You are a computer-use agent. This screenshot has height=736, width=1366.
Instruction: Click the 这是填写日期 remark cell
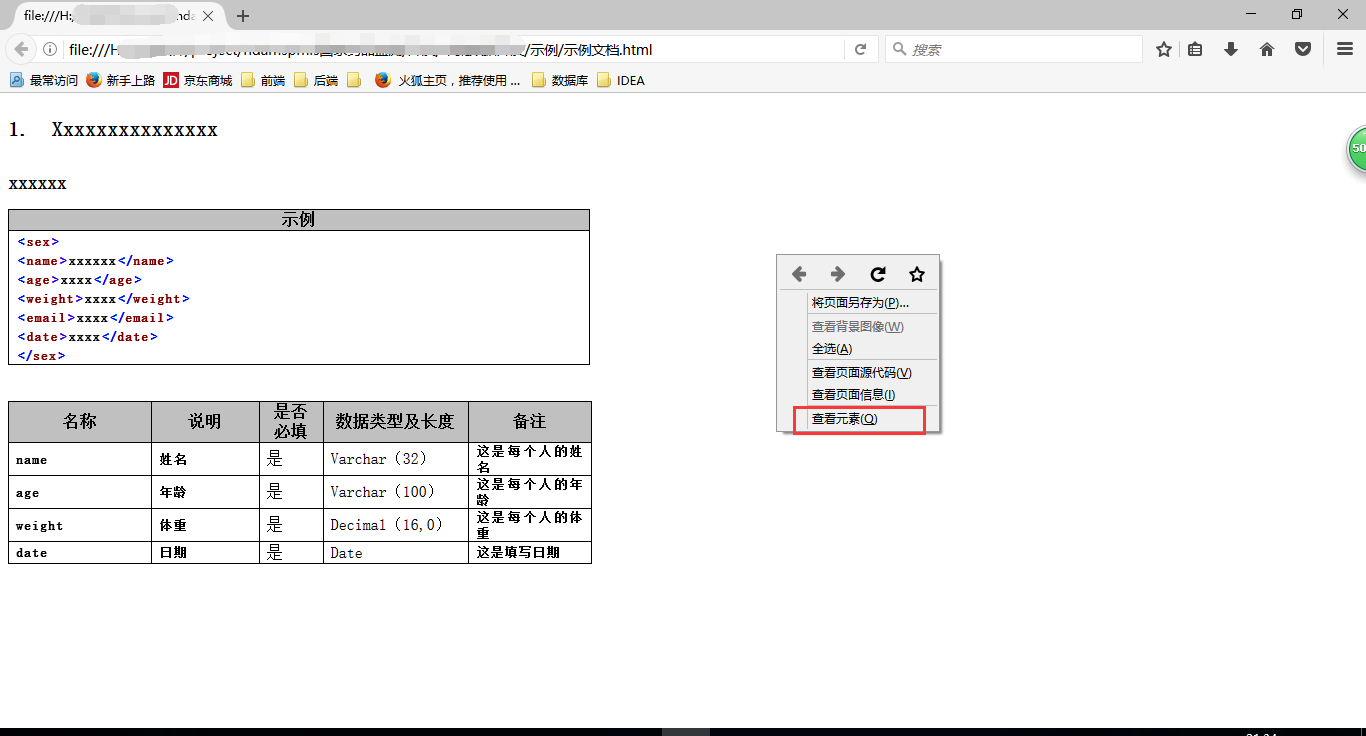pyautogui.click(x=530, y=553)
